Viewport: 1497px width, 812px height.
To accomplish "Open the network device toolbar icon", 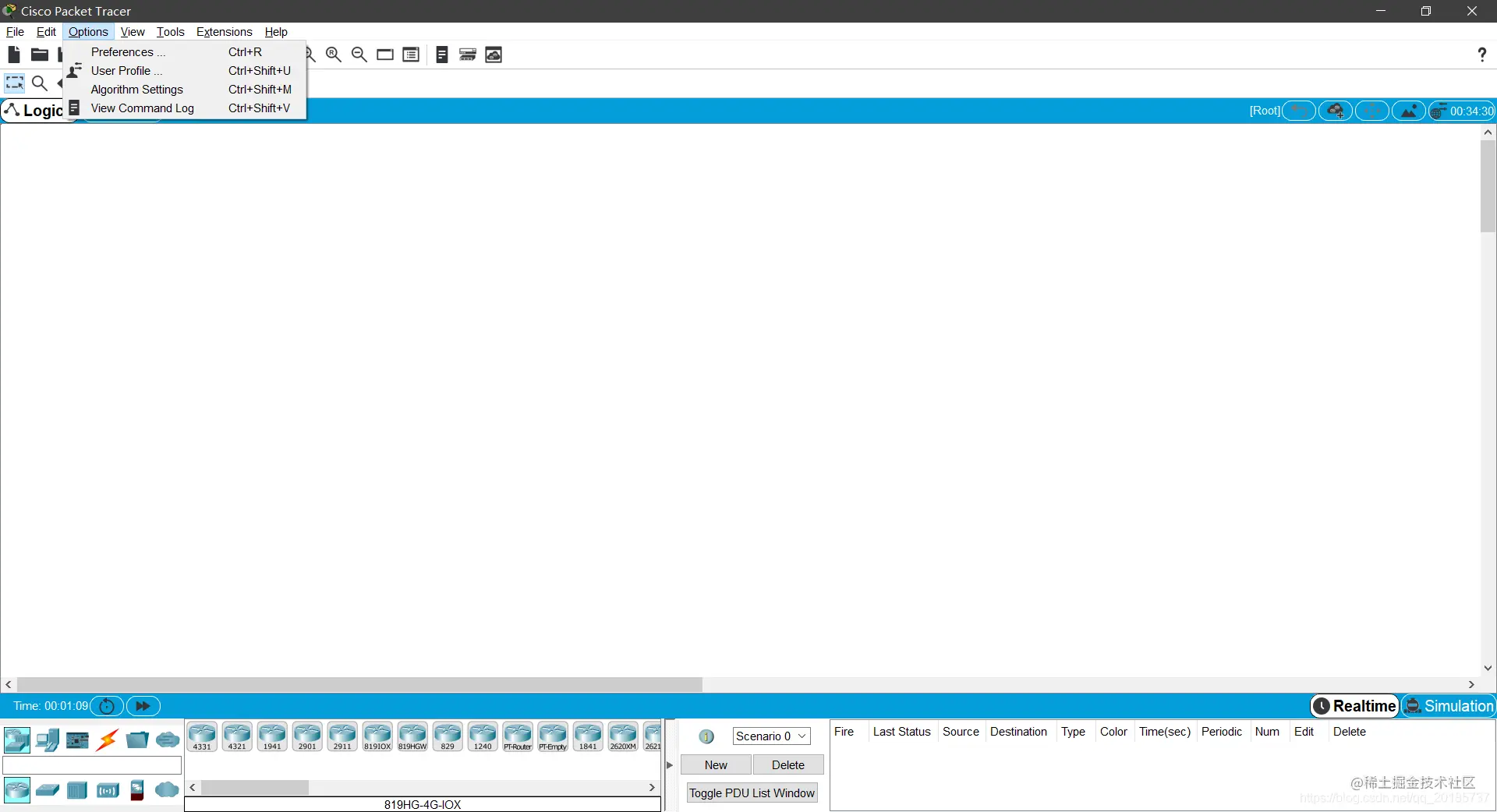I will tap(468, 55).
